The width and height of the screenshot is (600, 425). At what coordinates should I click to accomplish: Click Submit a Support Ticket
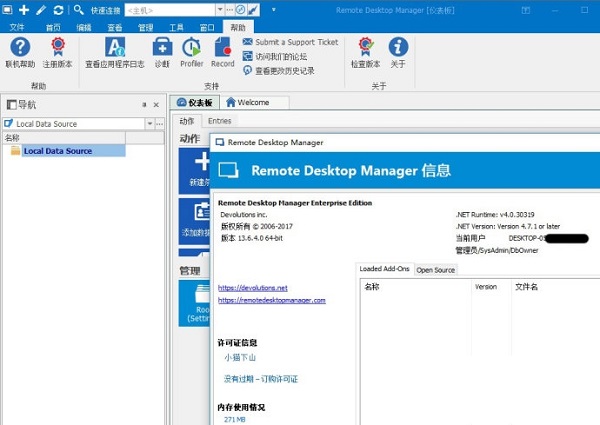pos(291,42)
